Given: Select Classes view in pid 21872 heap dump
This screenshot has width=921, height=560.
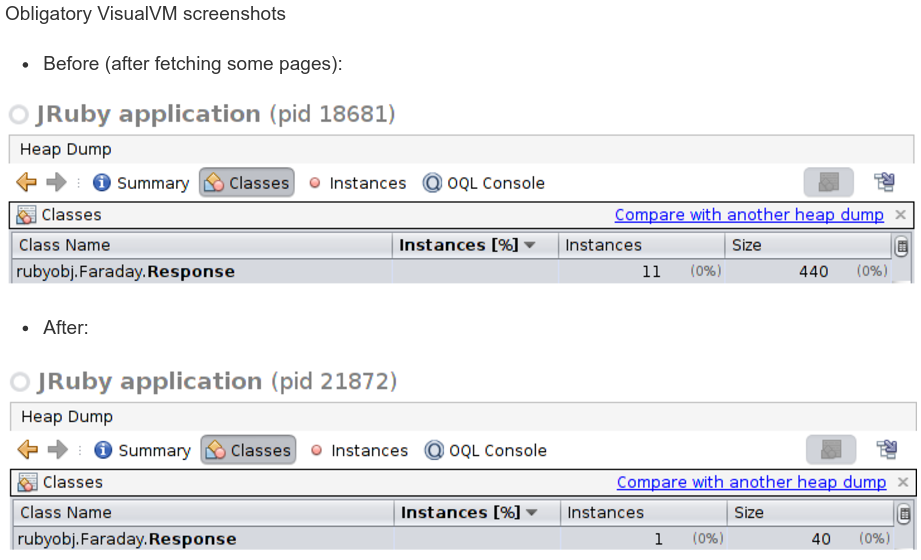Looking at the screenshot, I should [248, 450].
